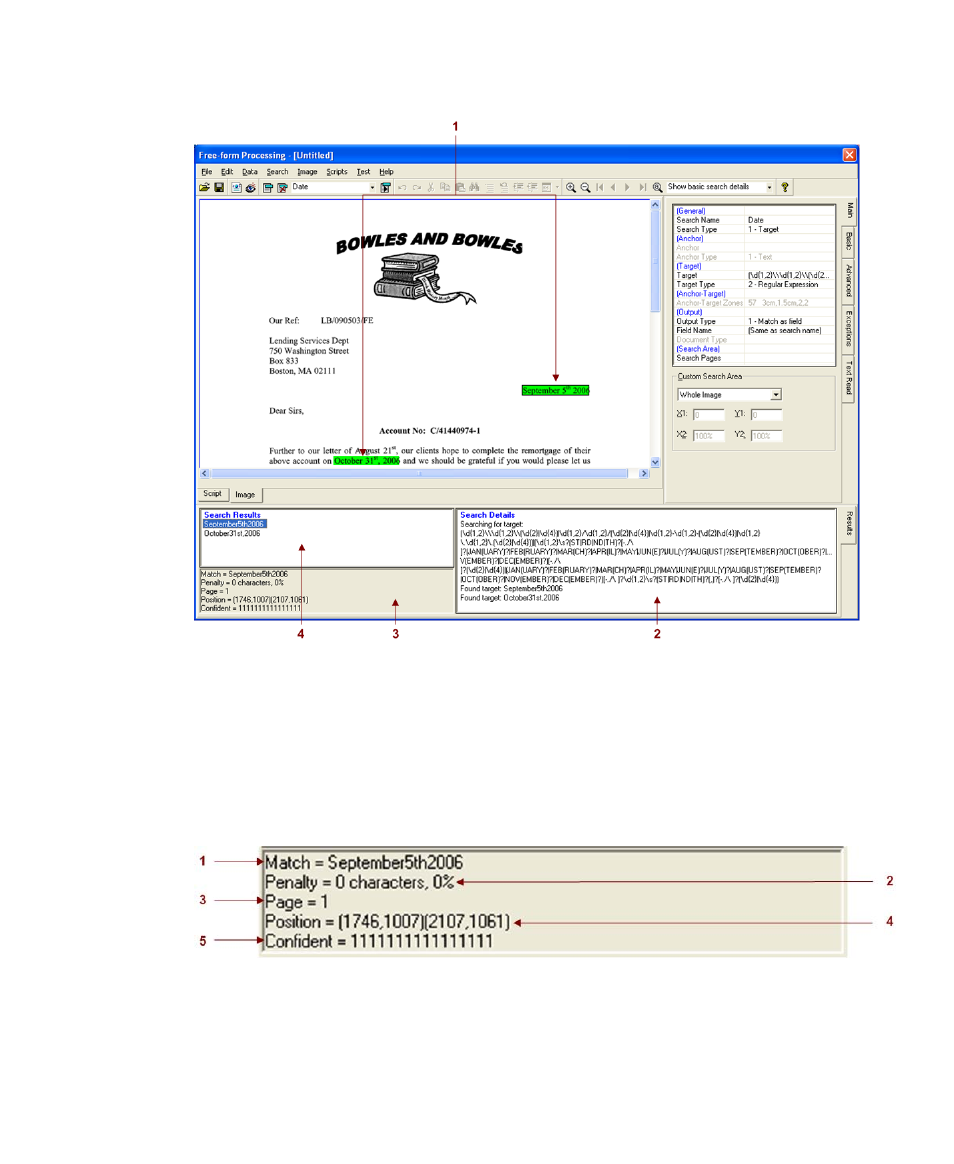
Task: Click the undo arrow toolbar icon
Action: 402,188
